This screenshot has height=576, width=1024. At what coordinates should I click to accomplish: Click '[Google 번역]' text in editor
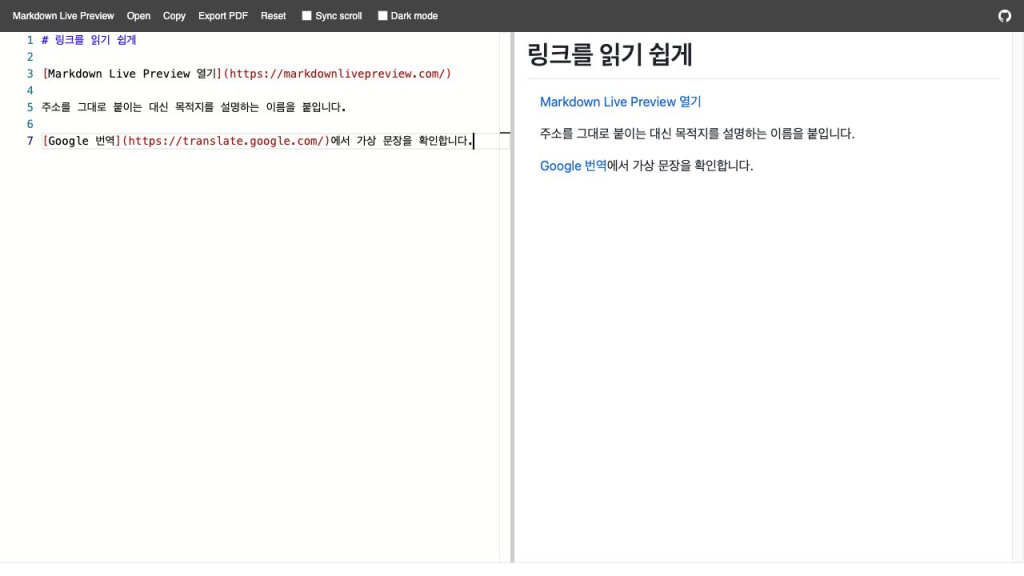[82, 141]
